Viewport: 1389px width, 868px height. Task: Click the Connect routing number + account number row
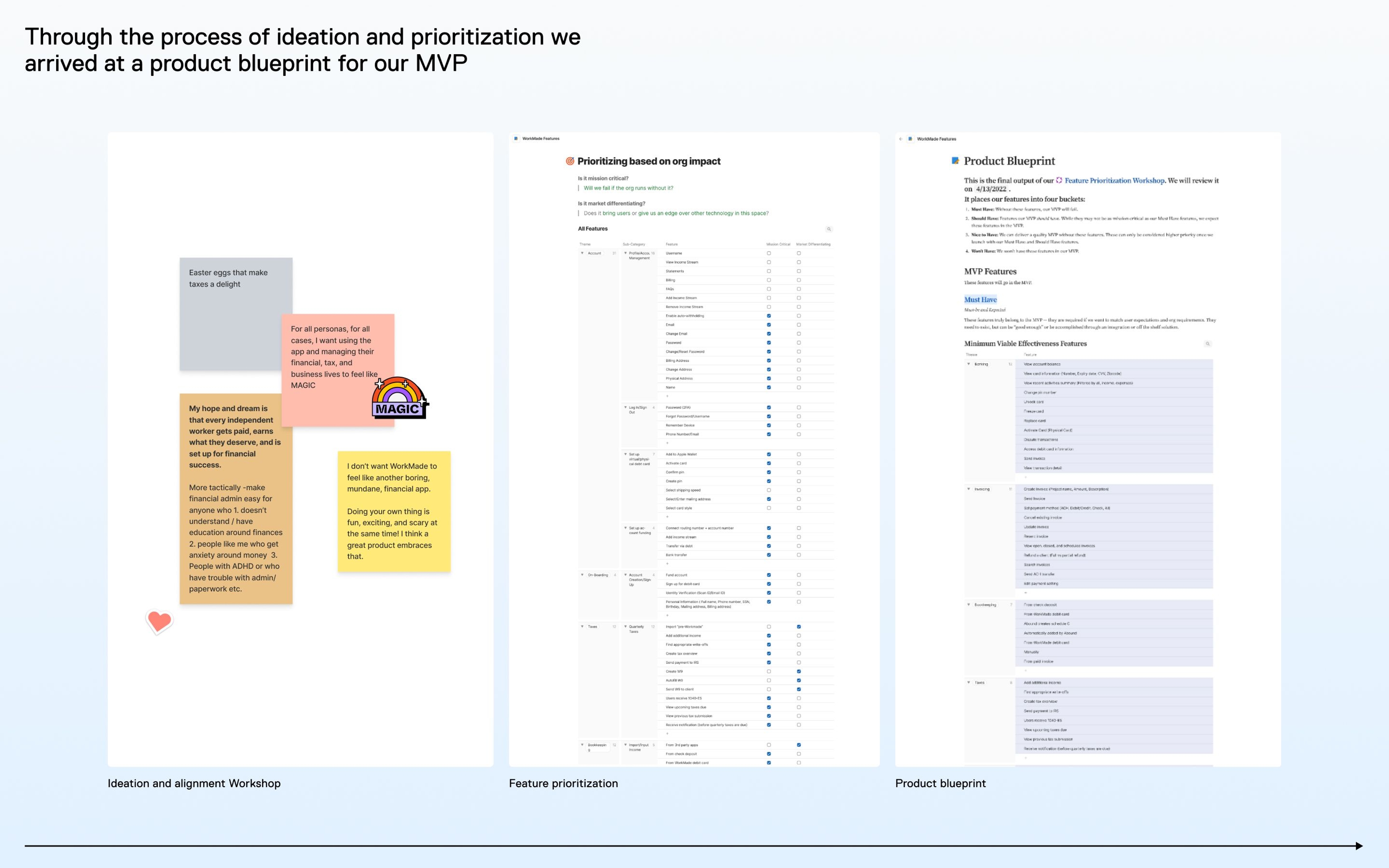746,528
